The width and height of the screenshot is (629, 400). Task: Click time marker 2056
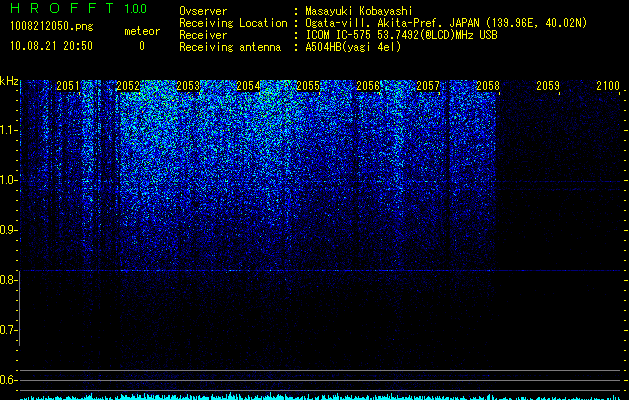click(368, 86)
